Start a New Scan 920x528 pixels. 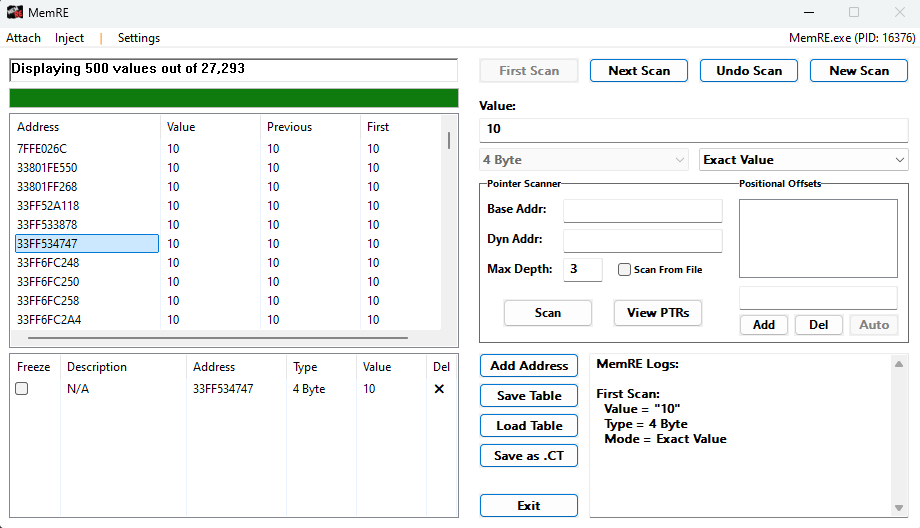click(858, 71)
